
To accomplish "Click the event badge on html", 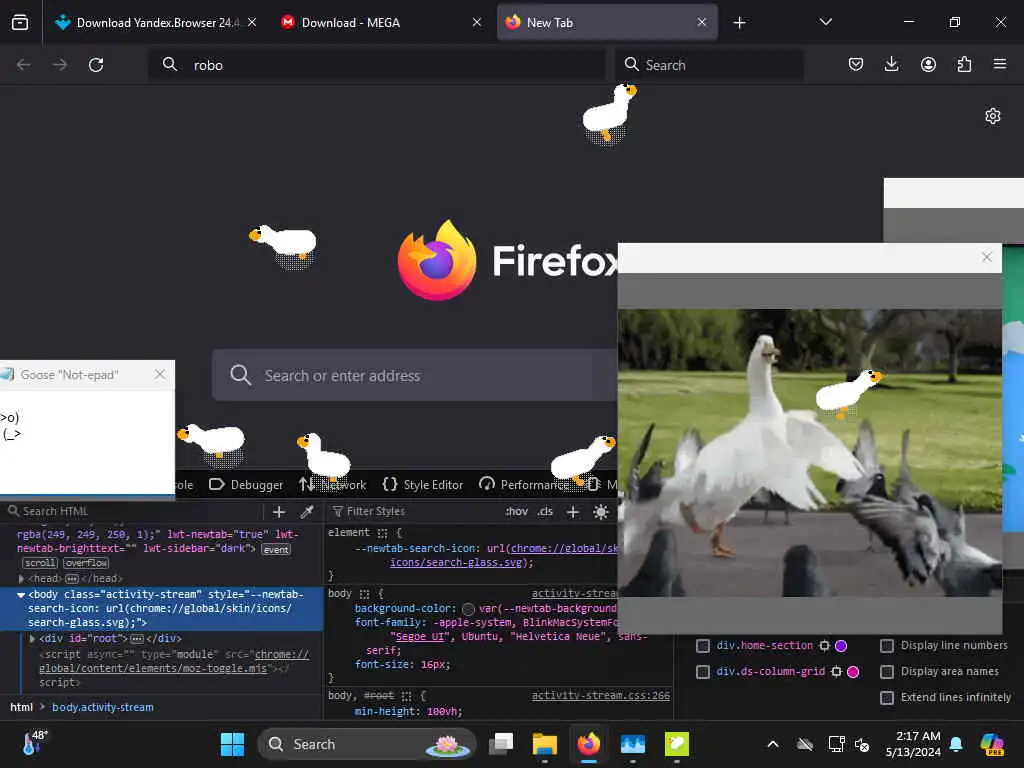I will [x=276, y=550].
